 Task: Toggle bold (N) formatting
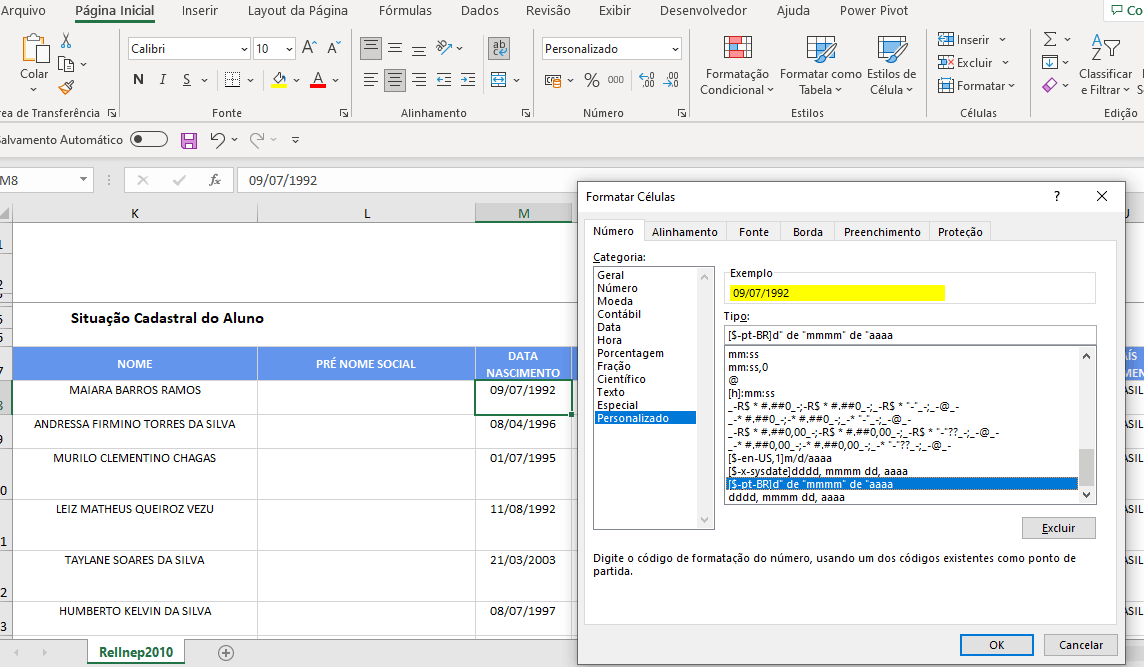(x=138, y=80)
